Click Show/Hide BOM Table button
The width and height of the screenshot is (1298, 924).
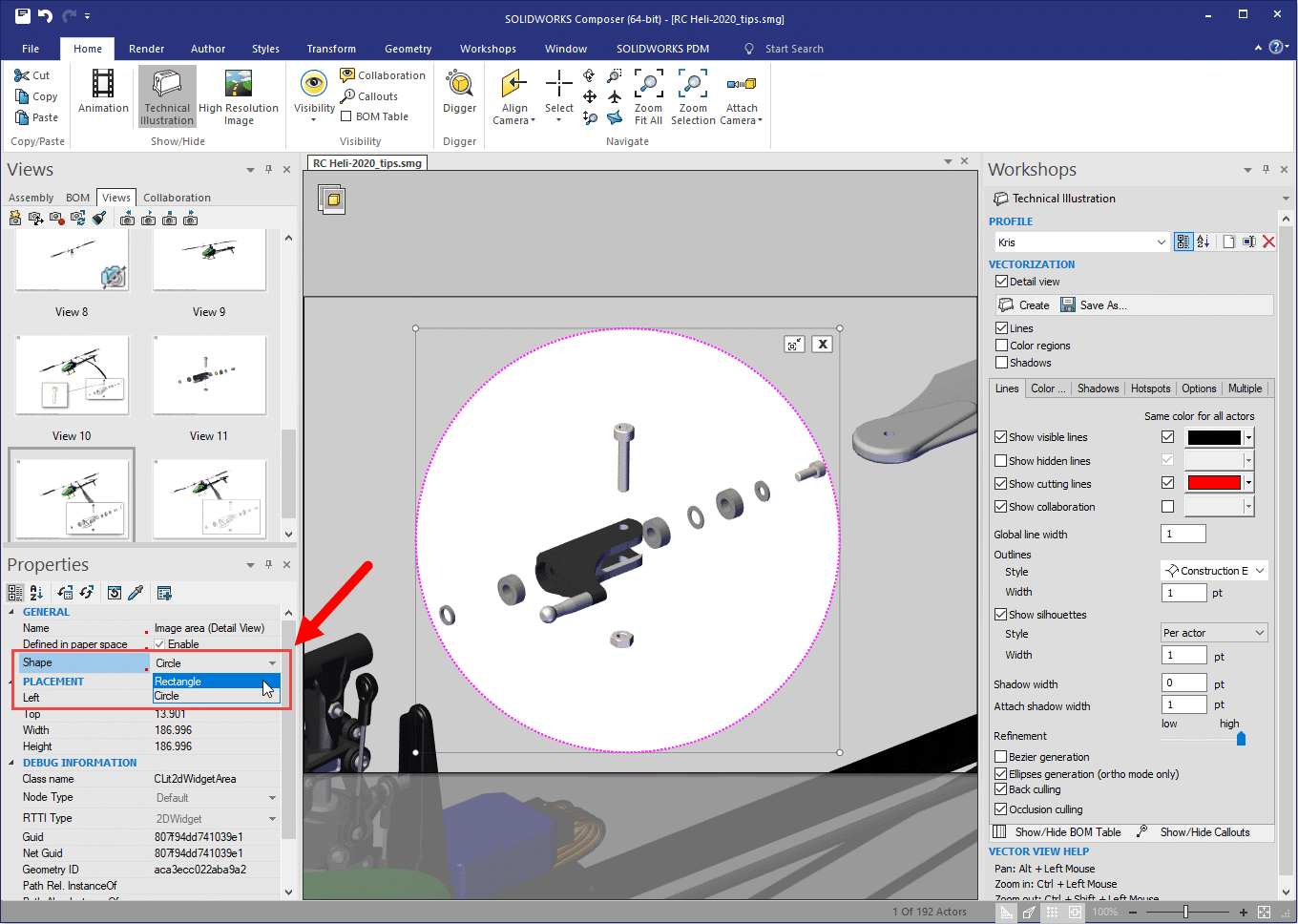[x=1057, y=832]
